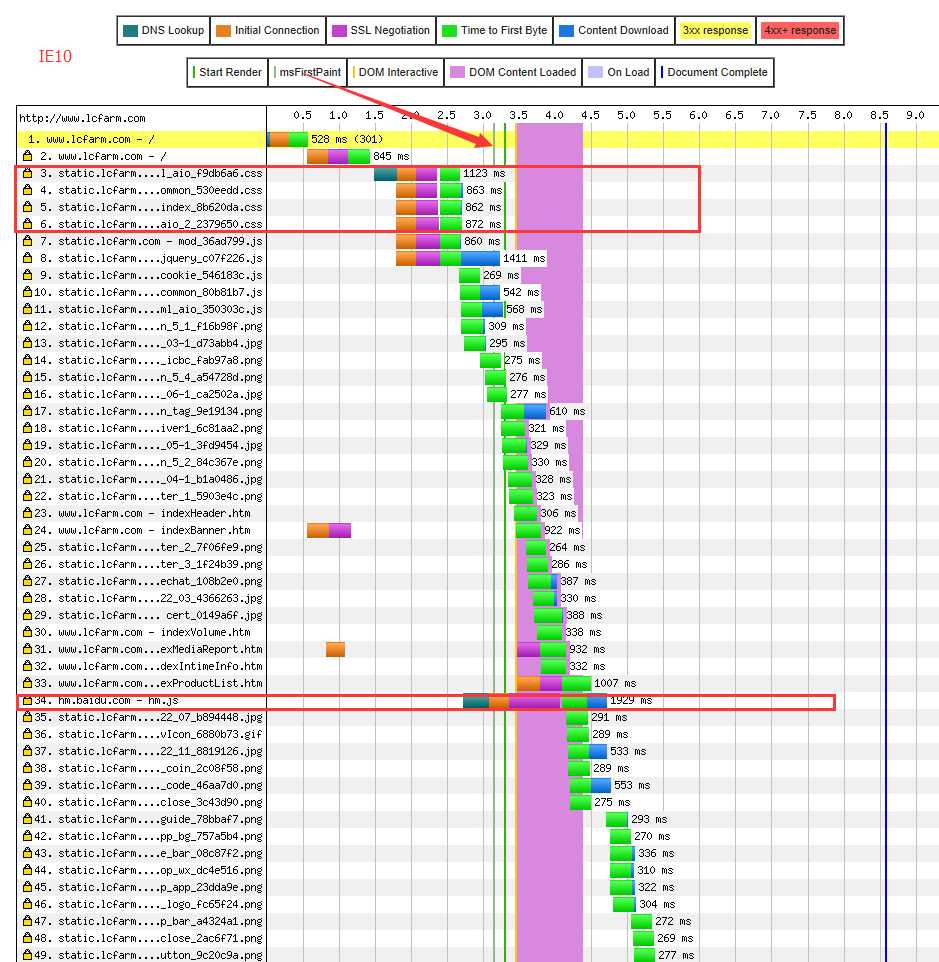The height and width of the screenshot is (962, 939).
Task: Click the blue content download bar on jquery row
Action: coord(480,258)
